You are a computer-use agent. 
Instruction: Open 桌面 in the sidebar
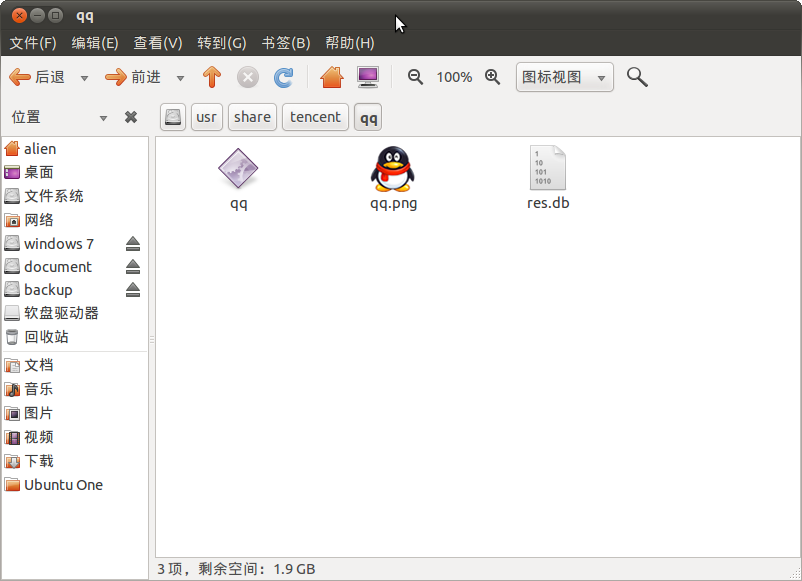tap(75, 172)
